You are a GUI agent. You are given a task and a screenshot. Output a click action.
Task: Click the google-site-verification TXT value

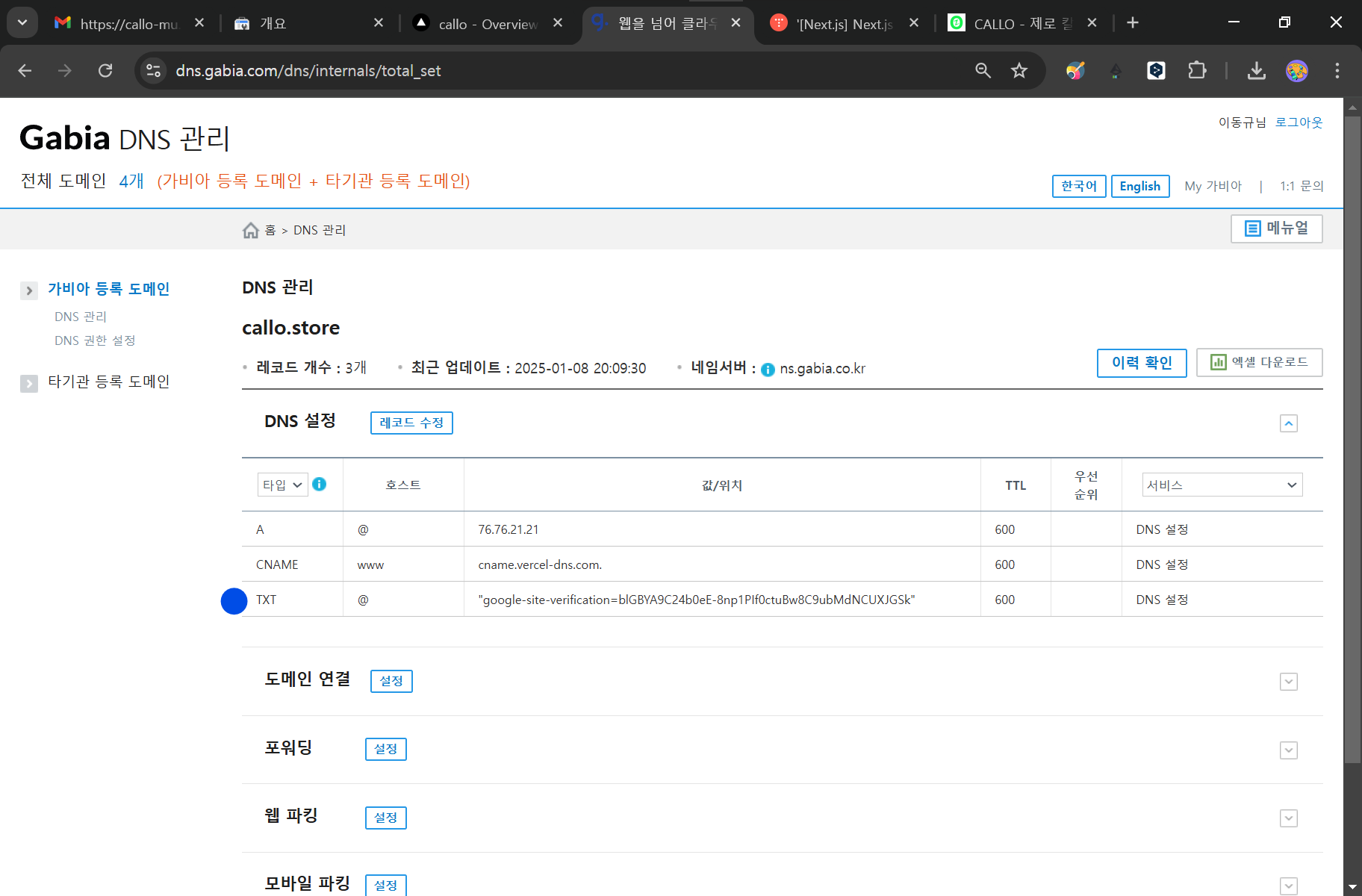(x=696, y=600)
